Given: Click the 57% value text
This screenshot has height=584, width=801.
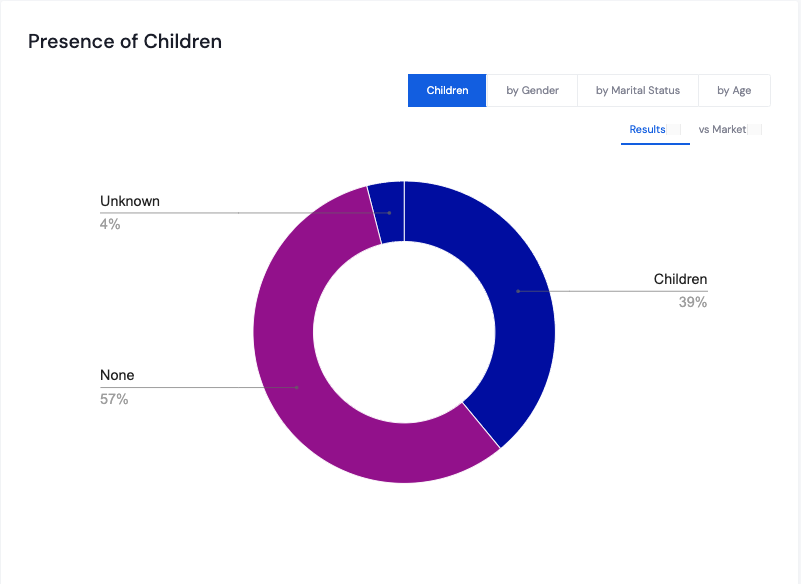Looking at the screenshot, I should 114,399.
